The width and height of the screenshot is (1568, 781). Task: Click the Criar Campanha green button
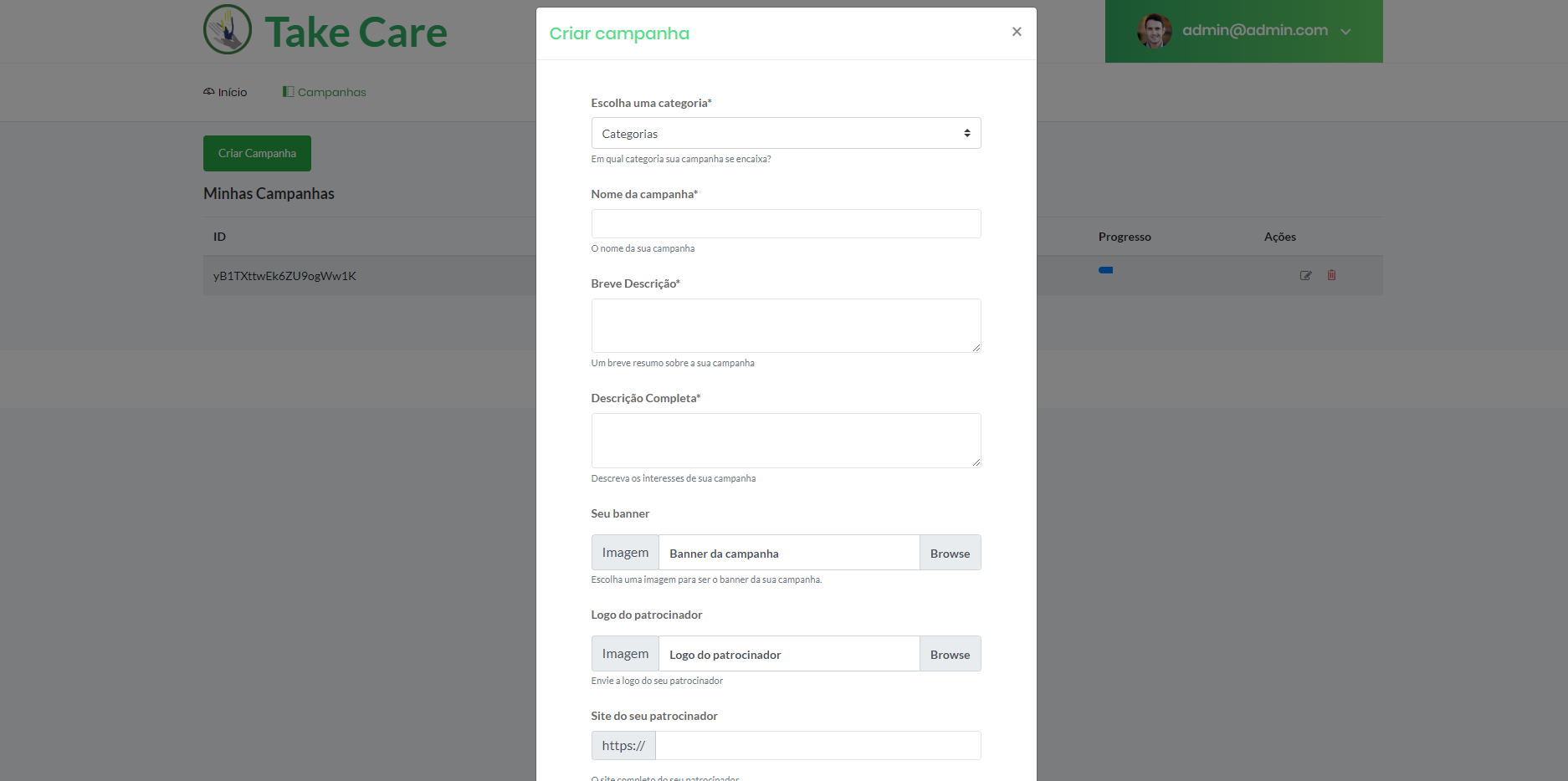click(x=257, y=153)
